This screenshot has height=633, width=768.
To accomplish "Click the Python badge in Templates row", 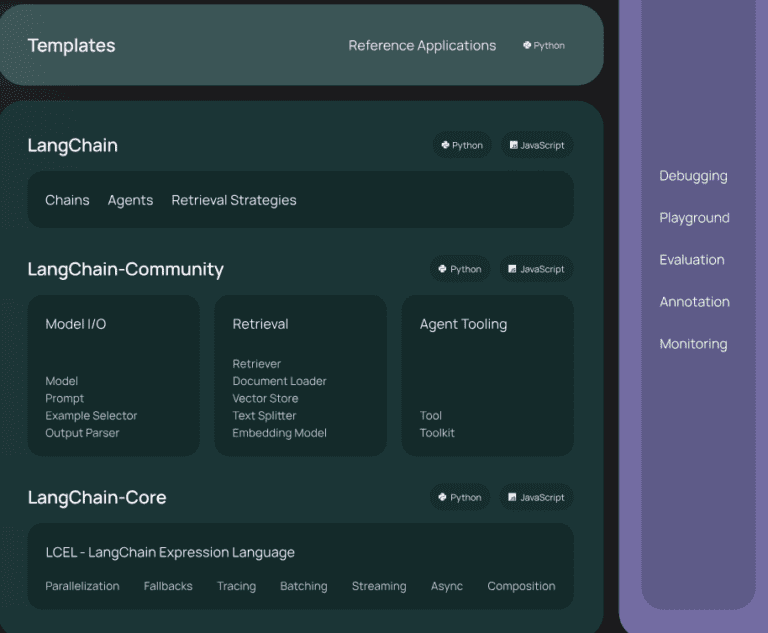I will point(544,46).
